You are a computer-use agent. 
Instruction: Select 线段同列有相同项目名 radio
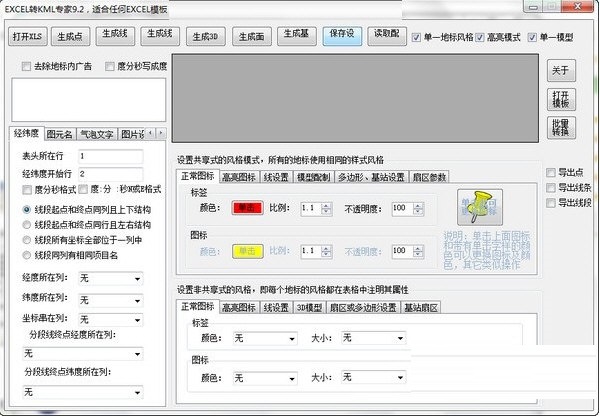coord(26,255)
